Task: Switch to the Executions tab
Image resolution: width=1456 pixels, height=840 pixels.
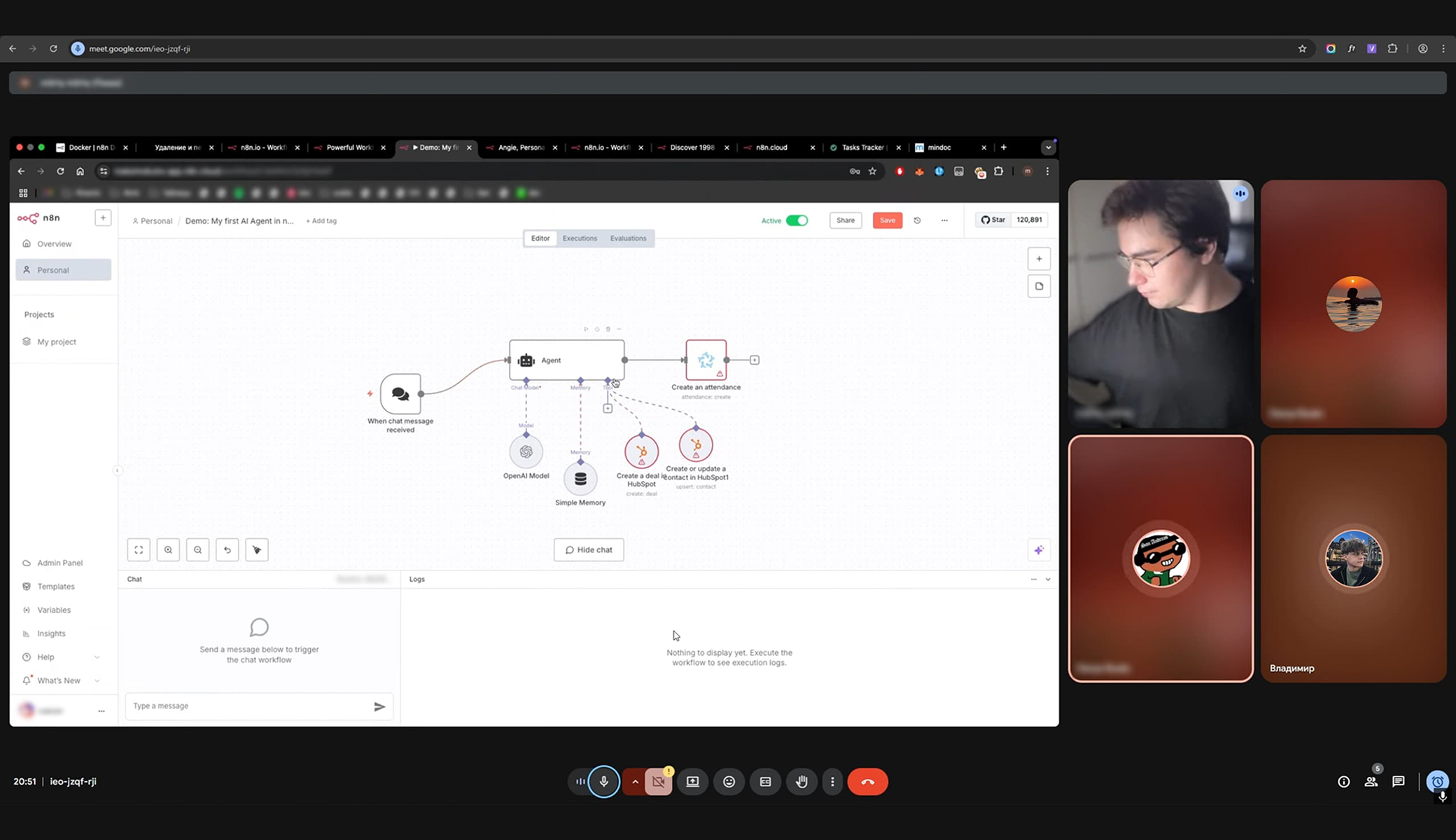Action: point(580,239)
